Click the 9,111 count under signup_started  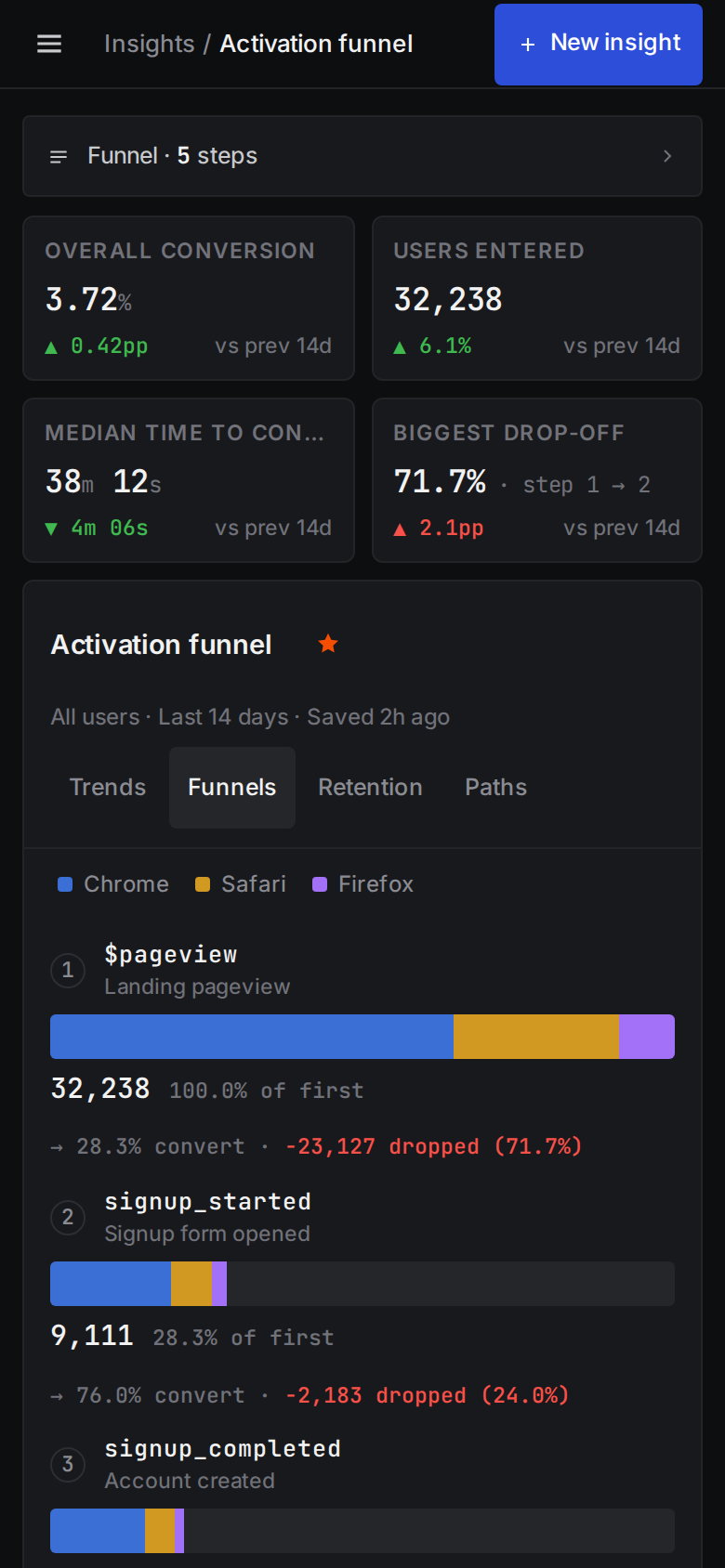click(x=92, y=1336)
